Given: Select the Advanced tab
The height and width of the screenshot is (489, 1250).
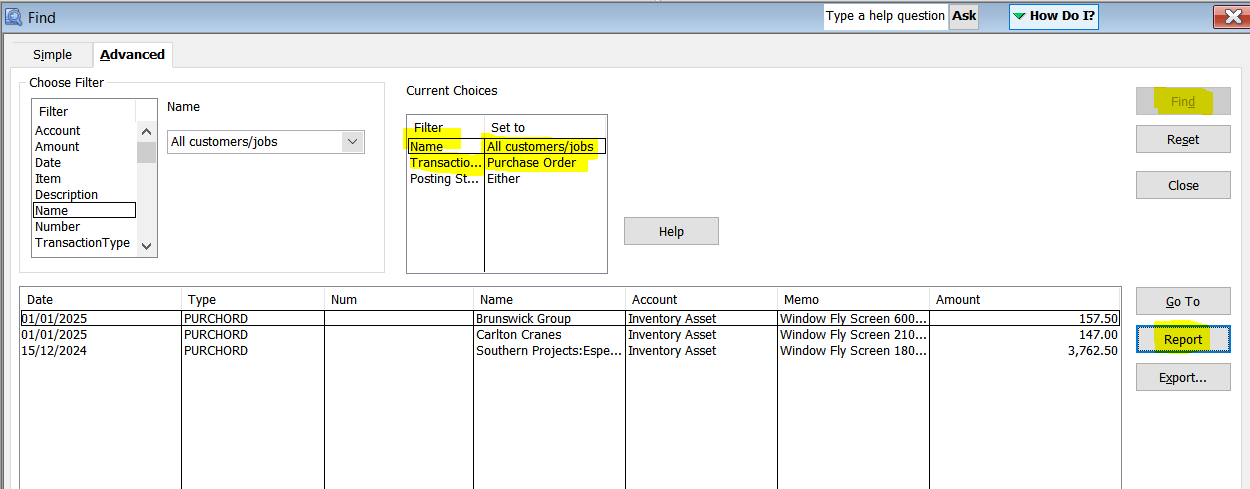Looking at the screenshot, I should (132, 54).
